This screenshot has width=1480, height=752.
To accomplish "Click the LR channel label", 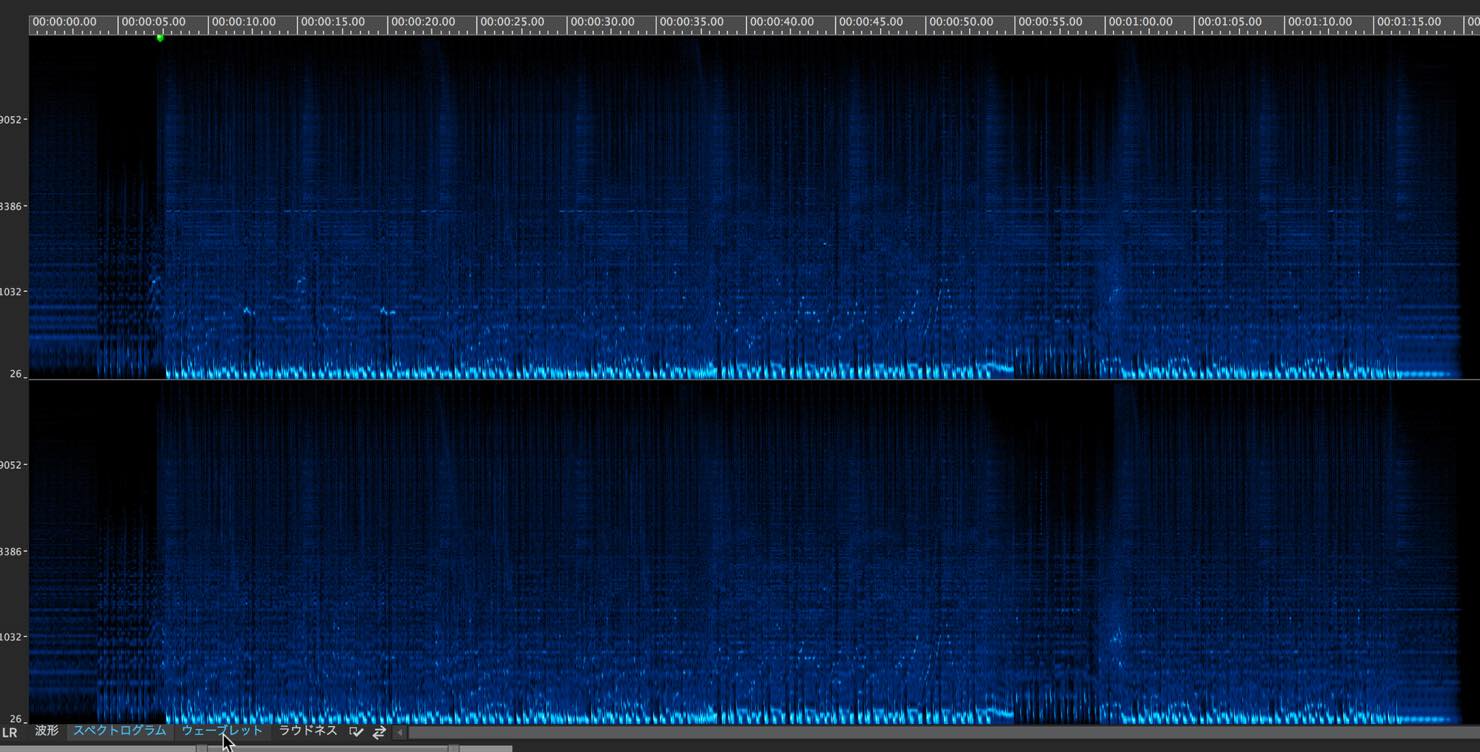I will pyautogui.click(x=10, y=732).
